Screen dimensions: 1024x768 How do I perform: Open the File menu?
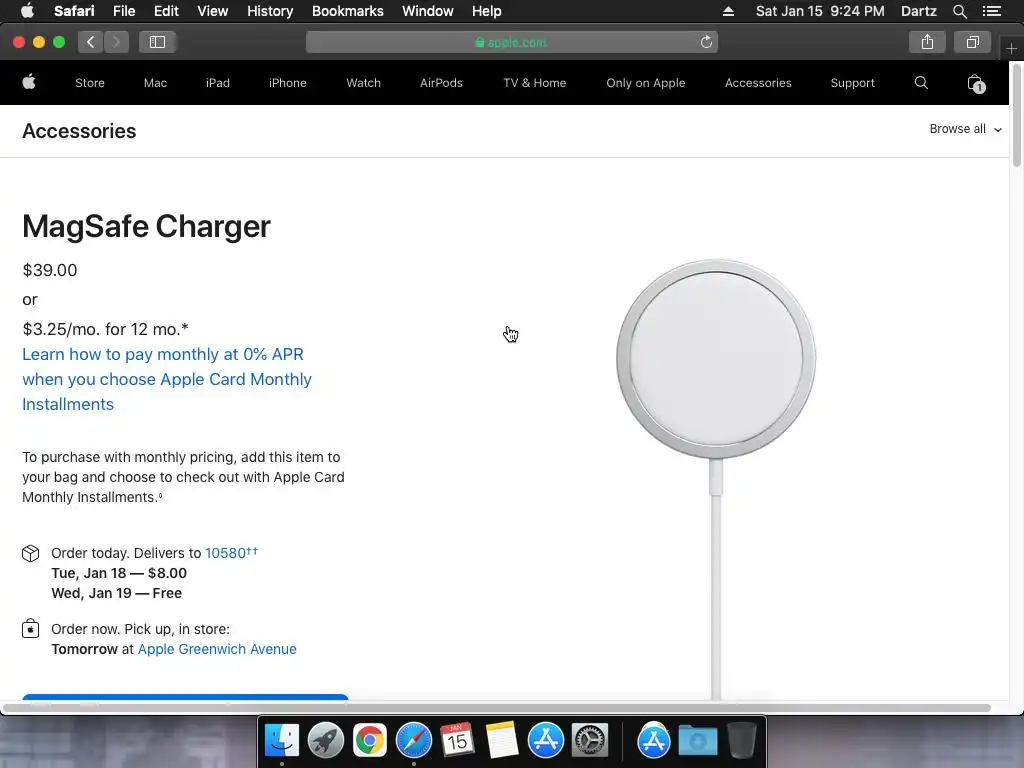click(x=124, y=11)
